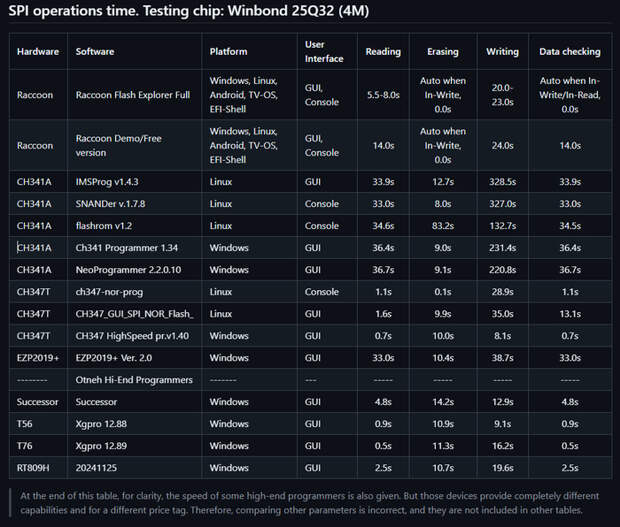The width and height of the screenshot is (620, 527).
Task: Click NeoProgrammer 2.2.0.10 row text
Action: 128,270
